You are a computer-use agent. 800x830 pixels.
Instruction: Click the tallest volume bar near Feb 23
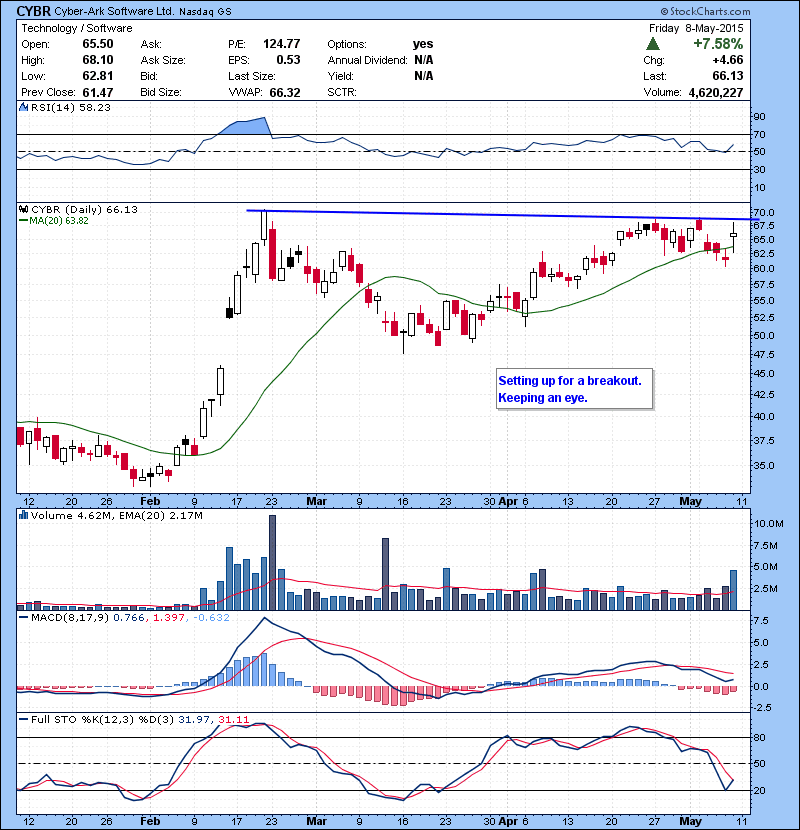coord(273,563)
